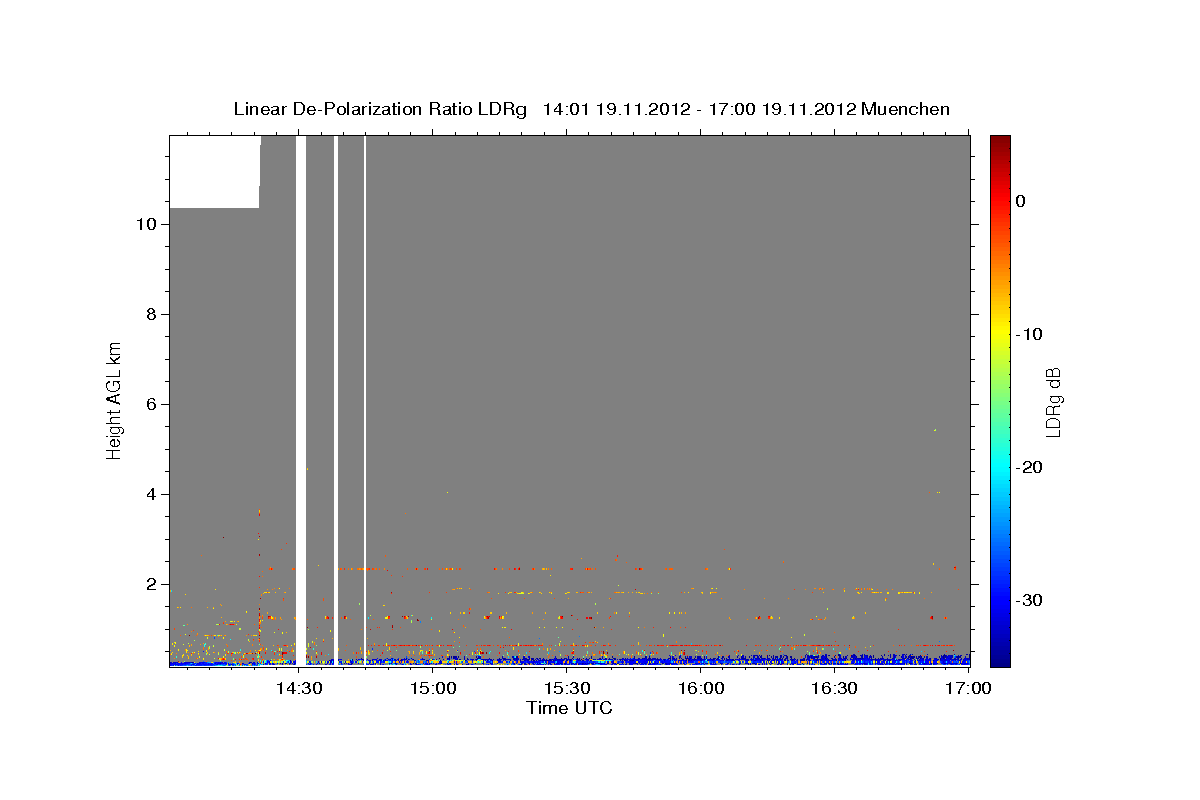The height and width of the screenshot is (800, 1200).
Task: Click the 16:30 time tick label
Action: coord(836,688)
